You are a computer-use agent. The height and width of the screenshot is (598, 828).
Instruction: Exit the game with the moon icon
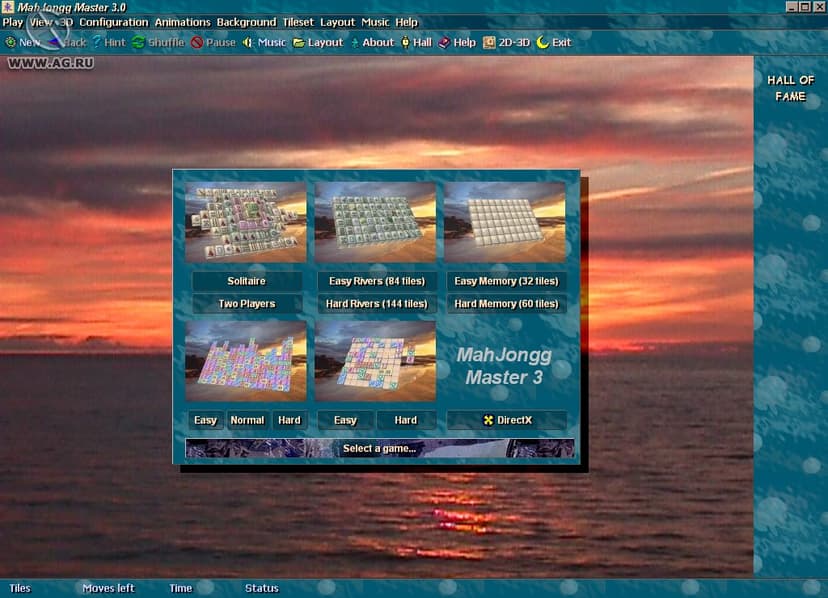click(x=554, y=42)
